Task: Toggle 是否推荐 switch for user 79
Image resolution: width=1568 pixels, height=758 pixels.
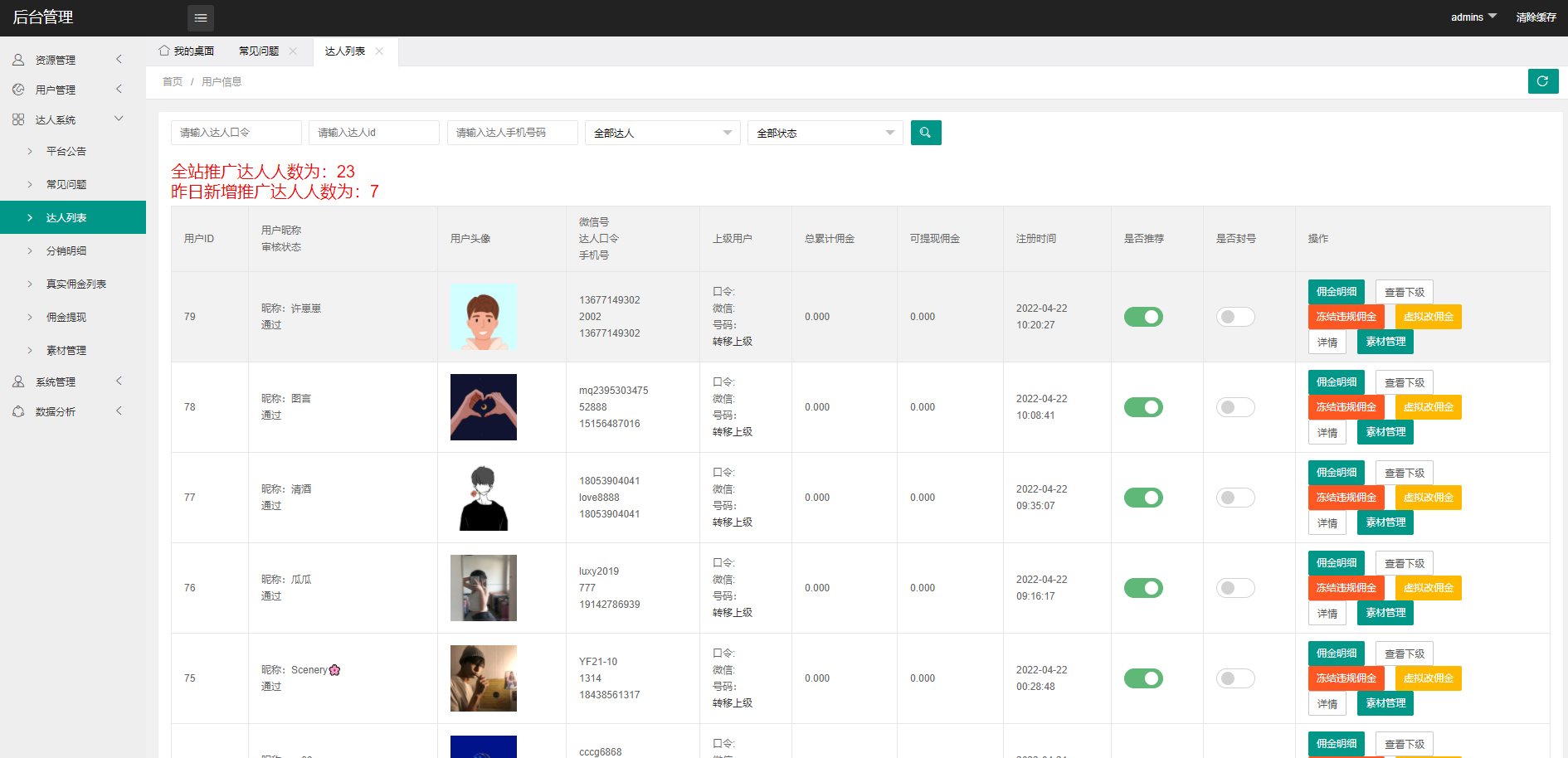Action: pyautogui.click(x=1142, y=317)
